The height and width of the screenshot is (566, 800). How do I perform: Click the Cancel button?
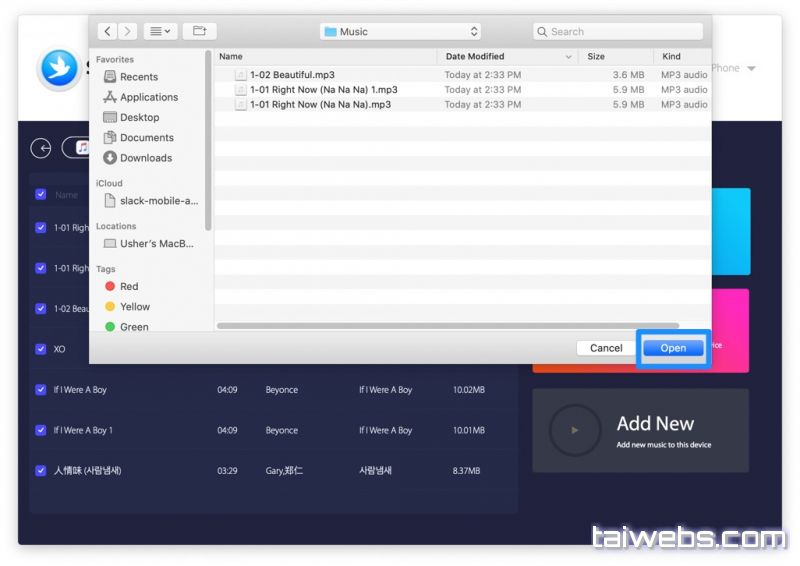click(606, 348)
